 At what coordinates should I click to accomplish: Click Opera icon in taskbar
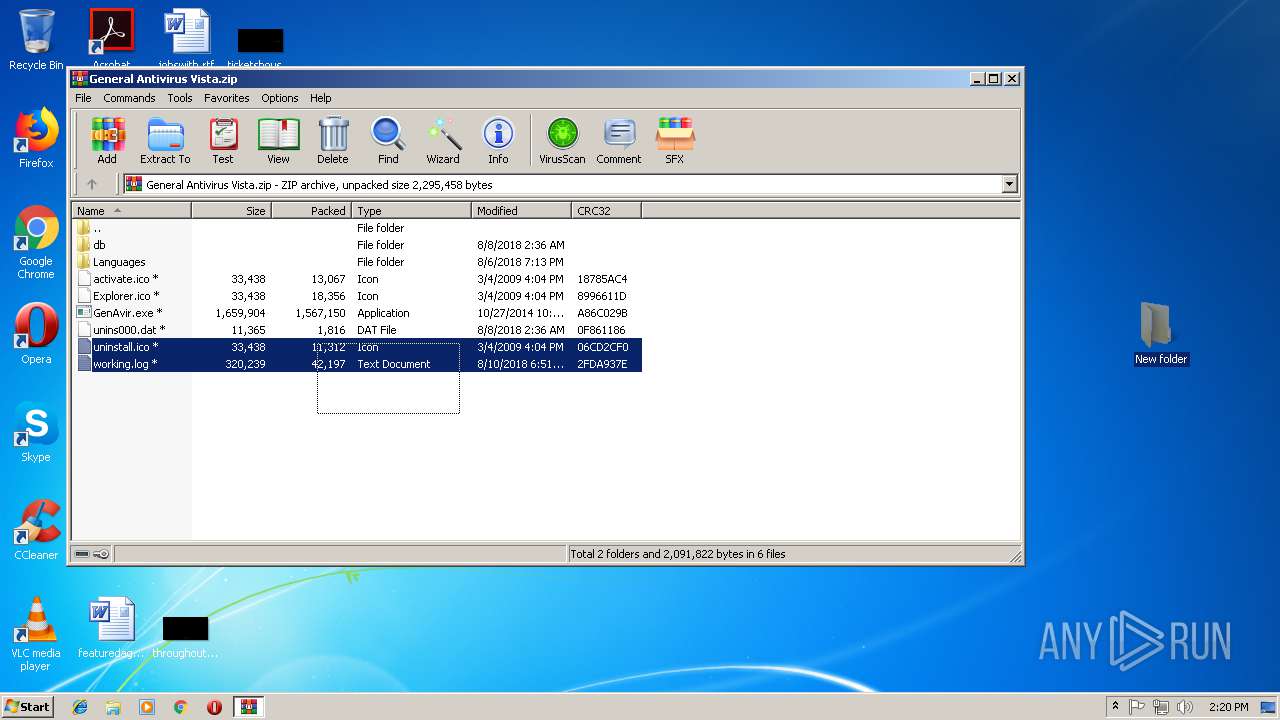pos(214,707)
